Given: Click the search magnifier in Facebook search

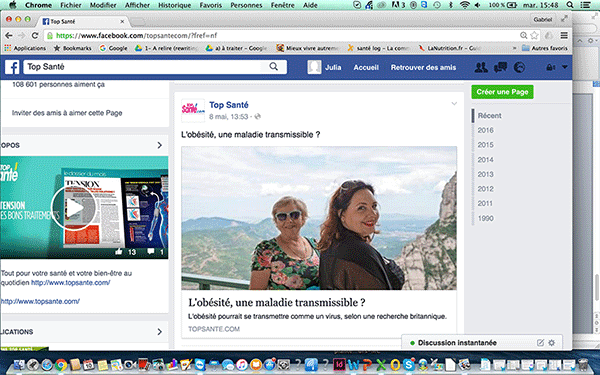Looking at the screenshot, I should [273, 67].
